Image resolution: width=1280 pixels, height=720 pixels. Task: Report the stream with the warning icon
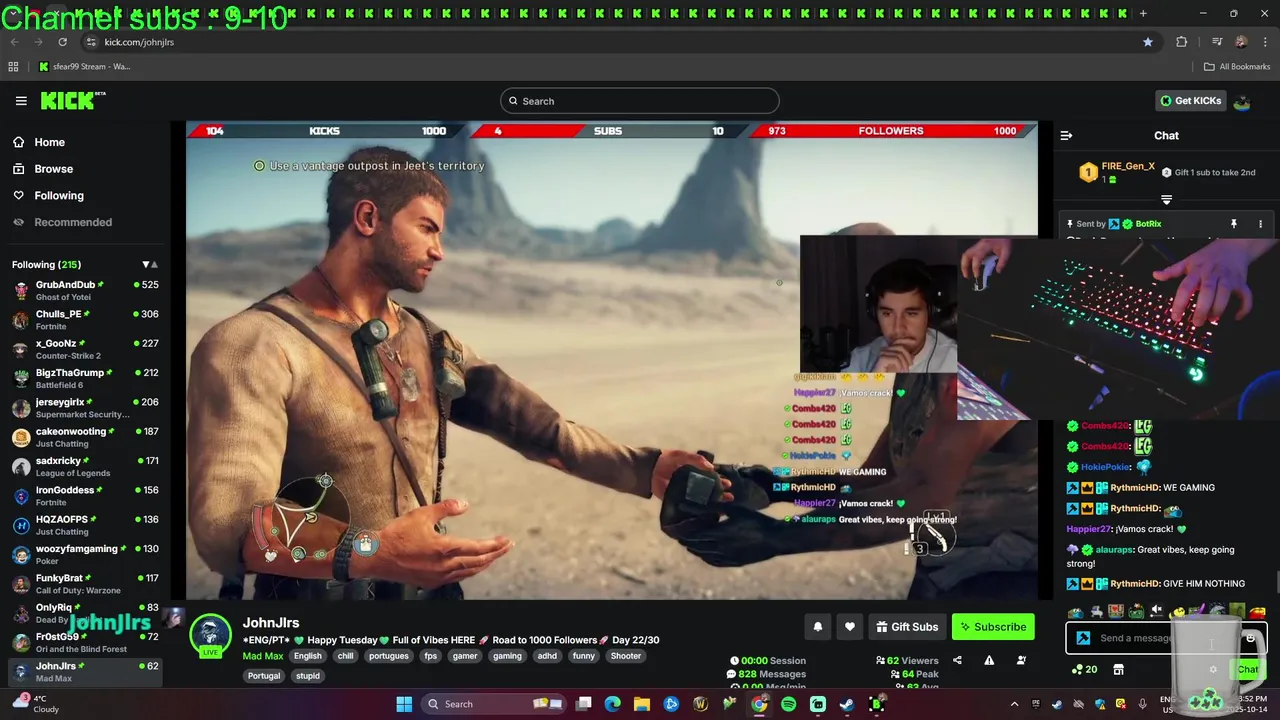(989, 660)
